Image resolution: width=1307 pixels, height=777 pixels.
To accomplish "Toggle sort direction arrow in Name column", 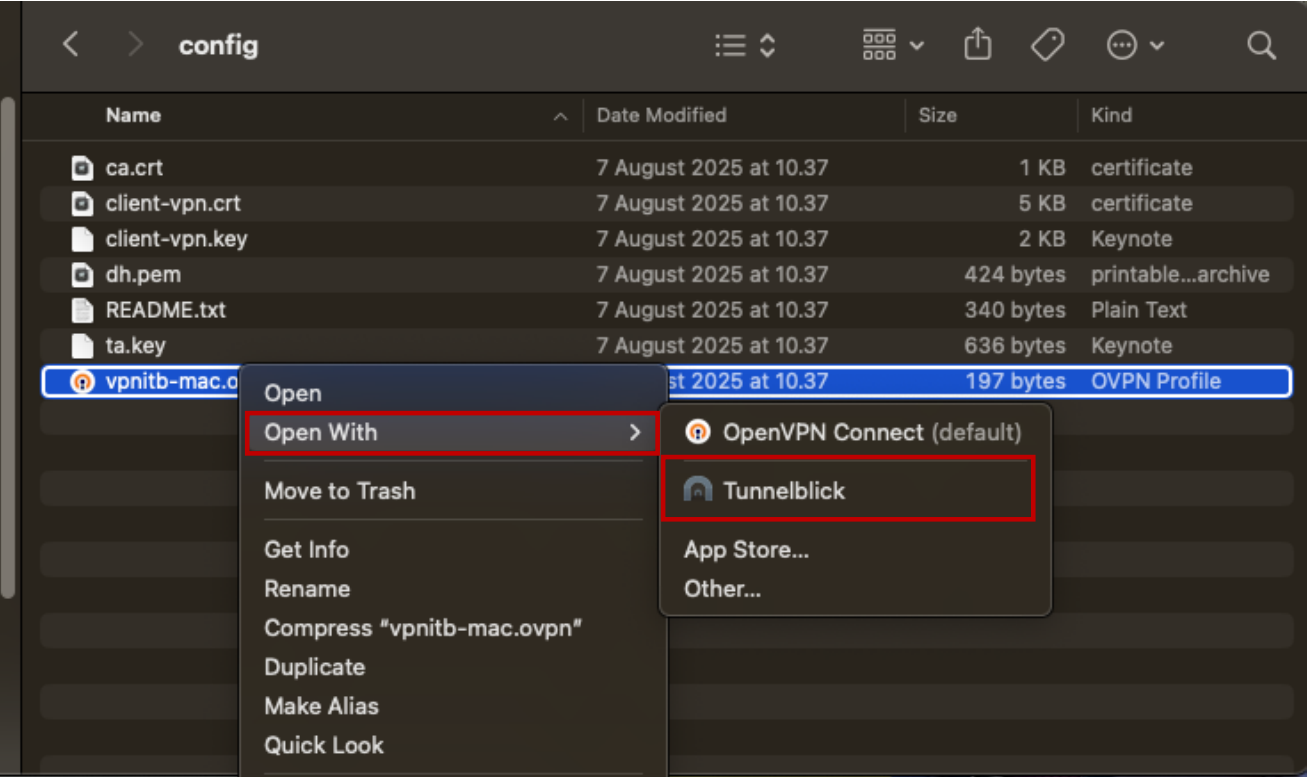I will coord(560,117).
